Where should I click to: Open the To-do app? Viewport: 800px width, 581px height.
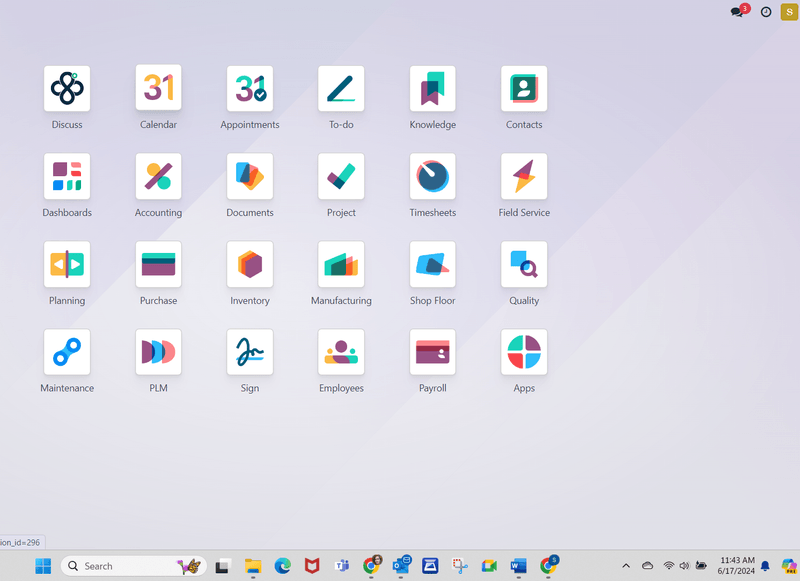(x=340, y=88)
